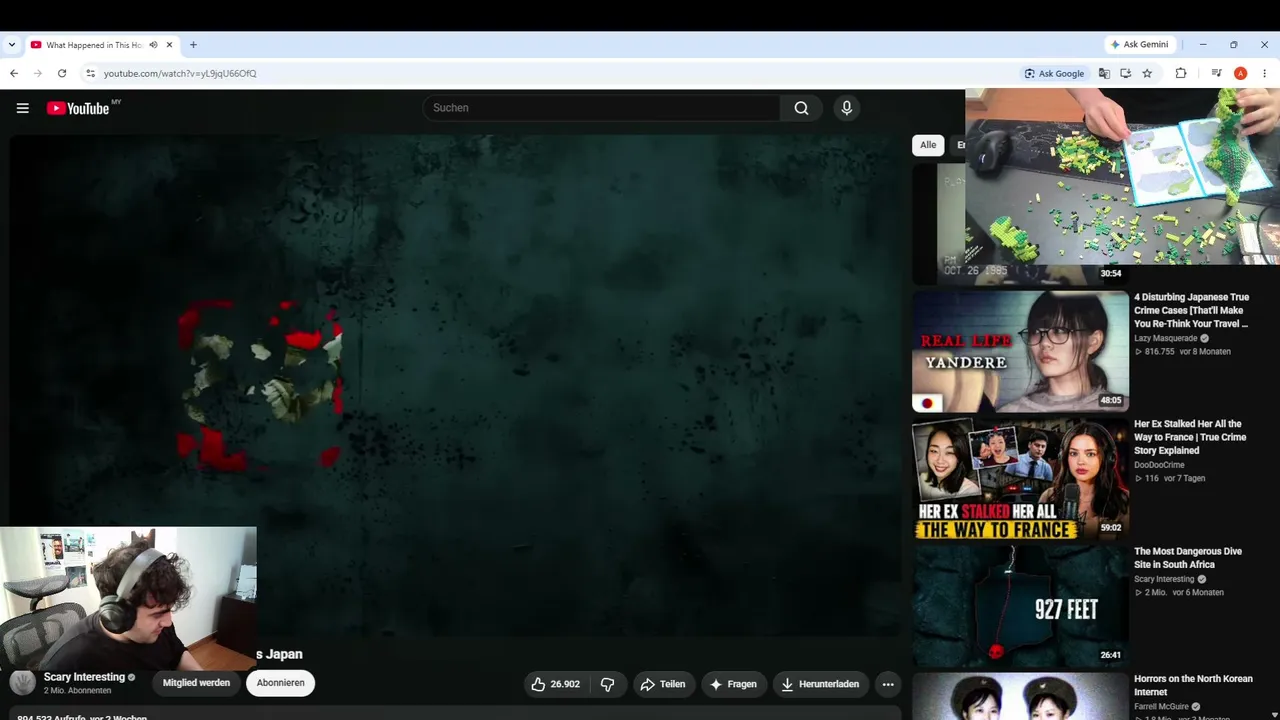This screenshot has width=1280, height=720.
Task: Play the Real Life Yandere thumbnail video
Action: [1020, 351]
